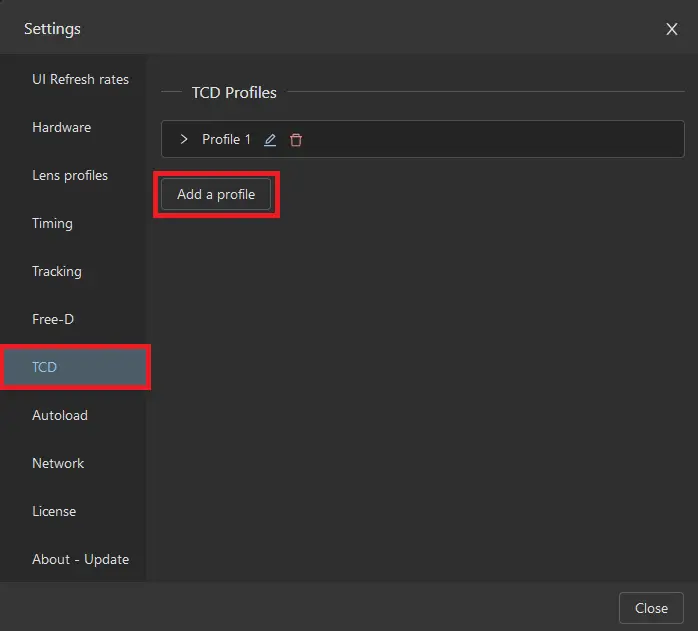Expand Profile 1 chevron arrow
Image resolution: width=698 pixels, height=631 pixels.
point(184,140)
